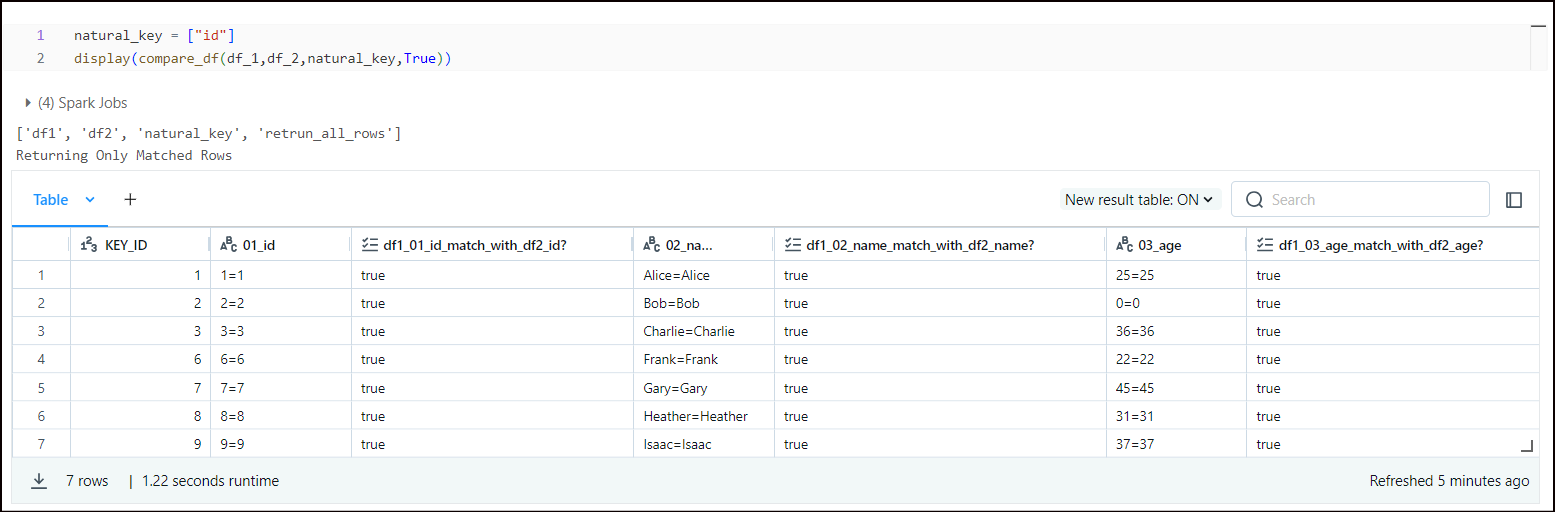Click the KEY_ID numeric type icon

click(x=89, y=244)
